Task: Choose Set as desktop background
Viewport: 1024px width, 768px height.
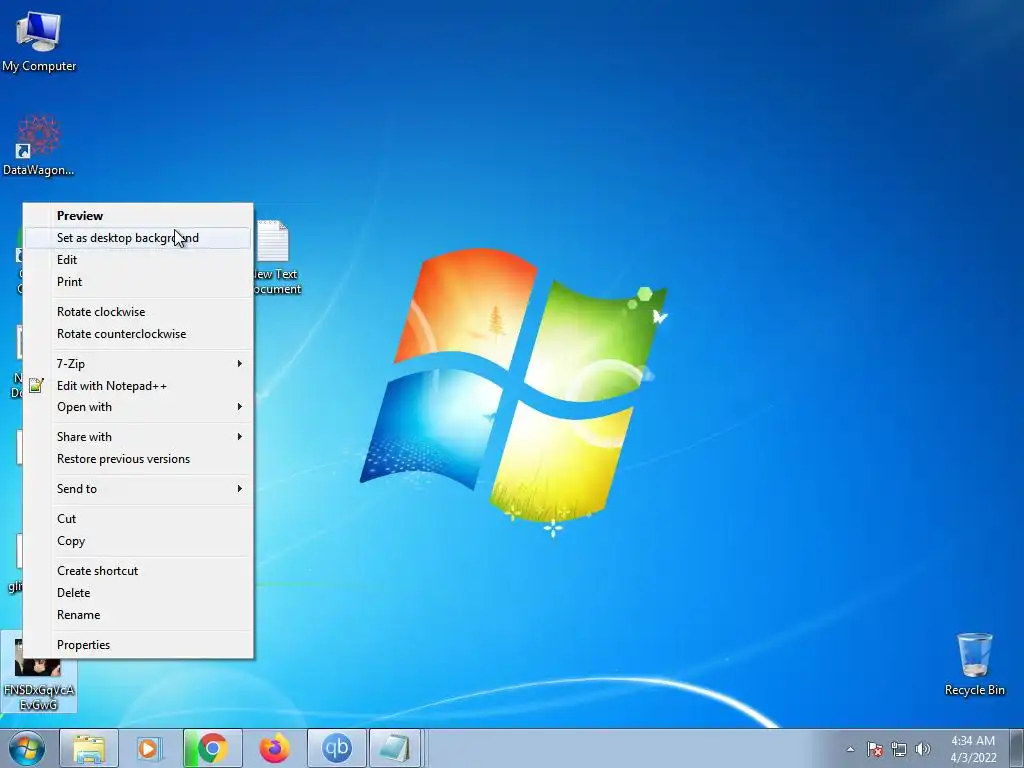Action: pyautogui.click(x=138, y=238)
